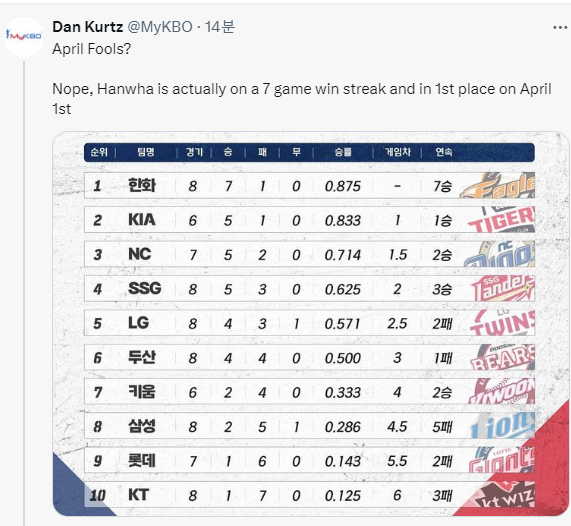Click the NC Dinos logo in the standings
571x526 pixels.
coord(500,254)
